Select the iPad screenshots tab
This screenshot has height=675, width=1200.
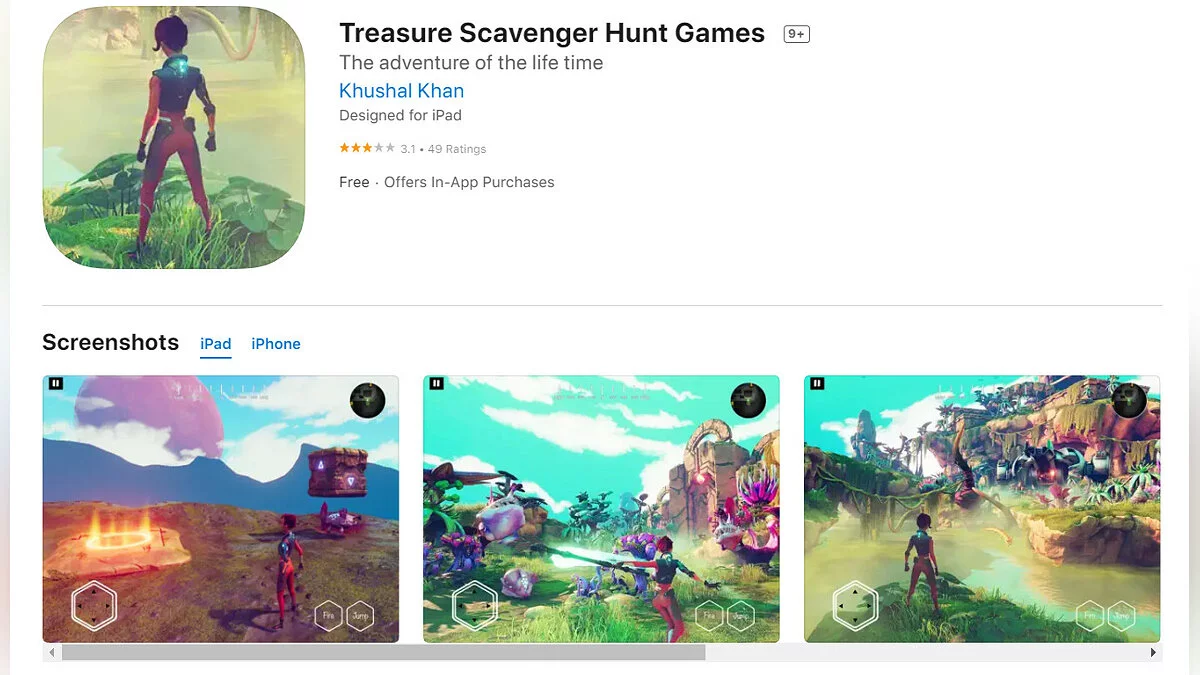215,344
